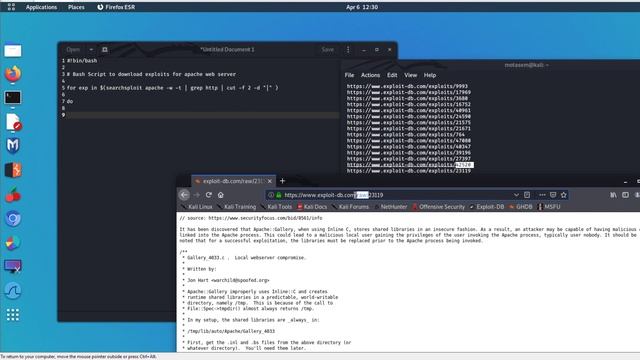Image resolution: width=640 pixels, height=360 pixels.
Task: Open the terminal Help menu
Action: [x=430, y=75]
